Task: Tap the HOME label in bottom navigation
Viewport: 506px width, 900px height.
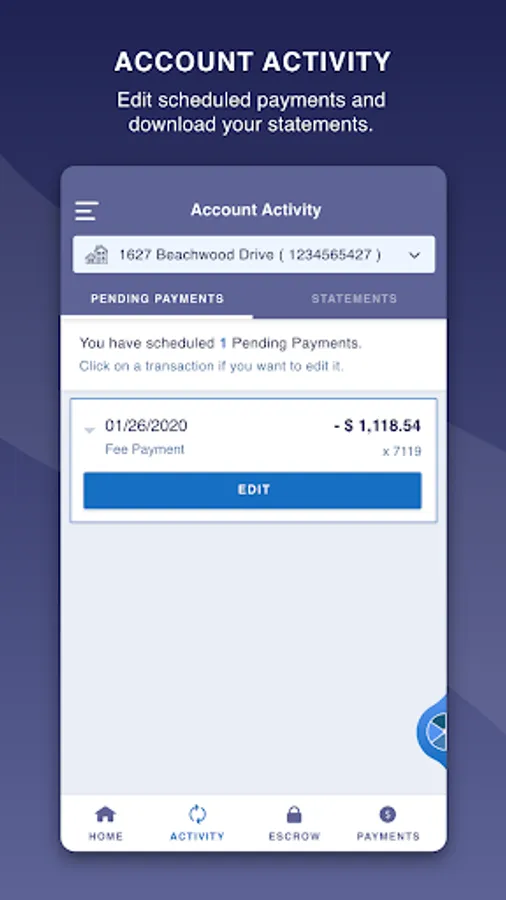Action: pos(106,836)
